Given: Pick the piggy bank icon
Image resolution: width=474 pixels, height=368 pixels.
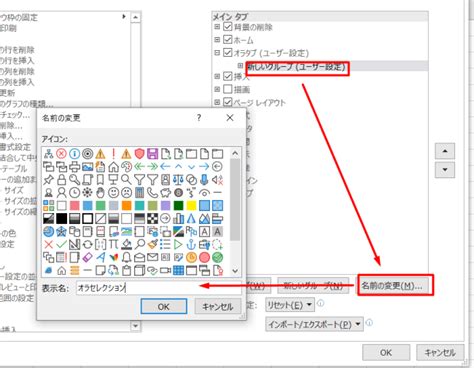Looking at the screenshot, I should [x=165, y=192].
